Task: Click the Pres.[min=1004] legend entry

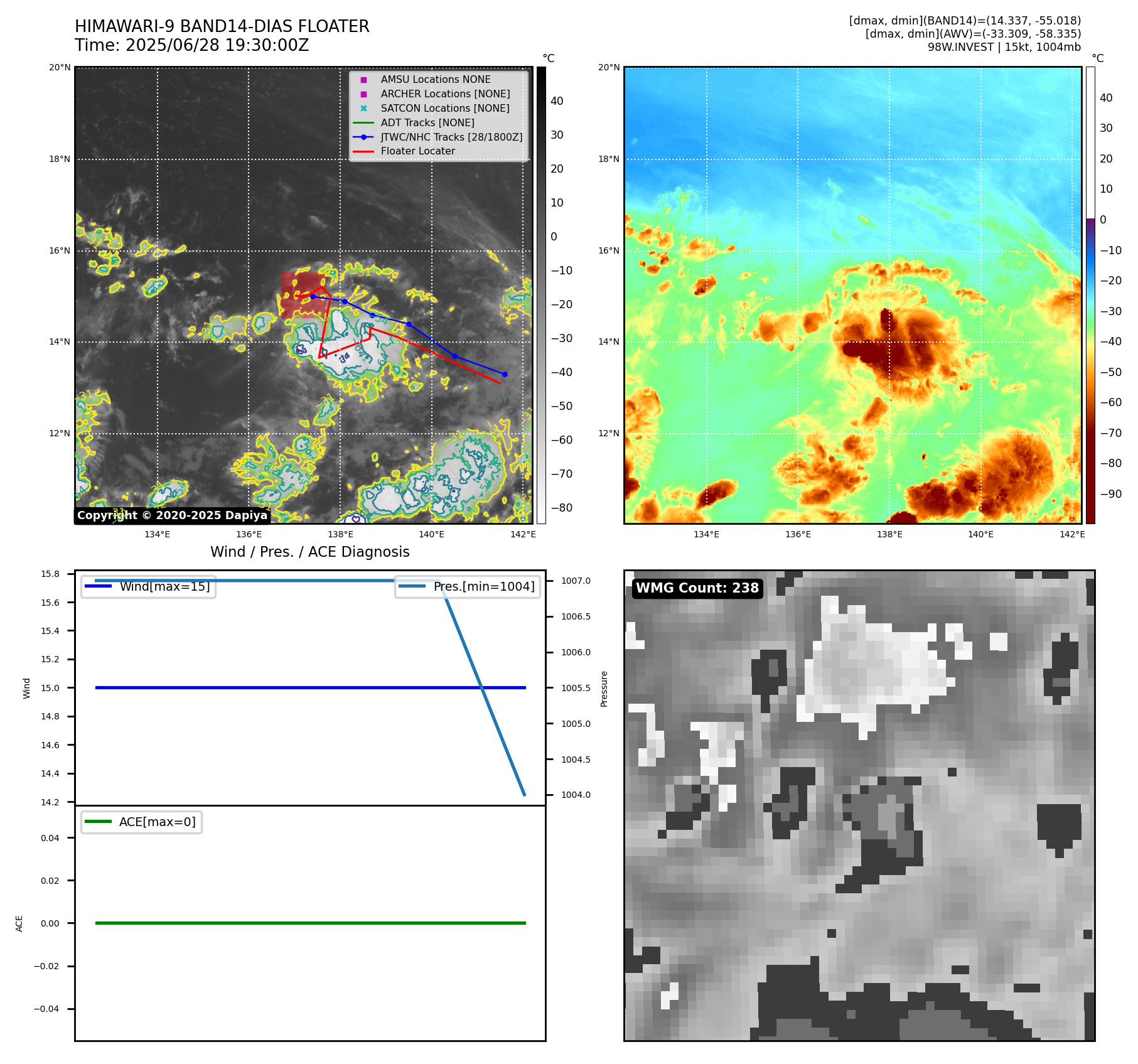Action: (468, 587)
